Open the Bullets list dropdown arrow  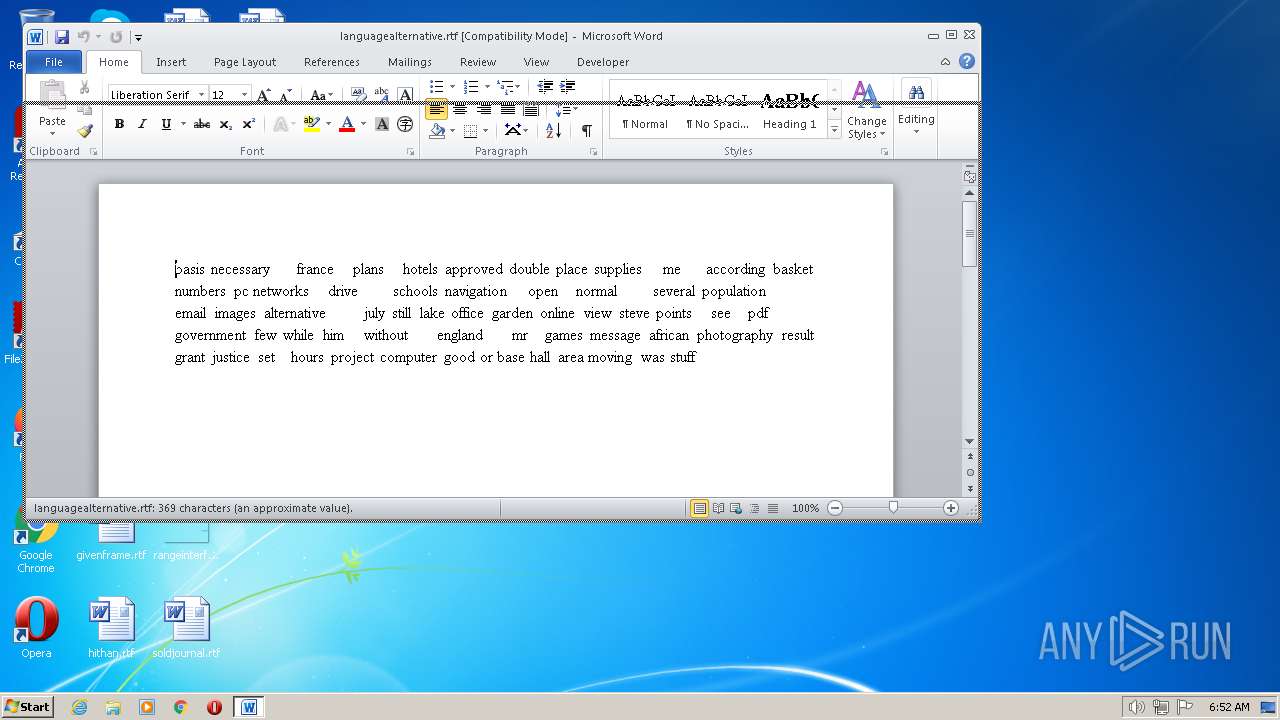[x=453, y=87]
